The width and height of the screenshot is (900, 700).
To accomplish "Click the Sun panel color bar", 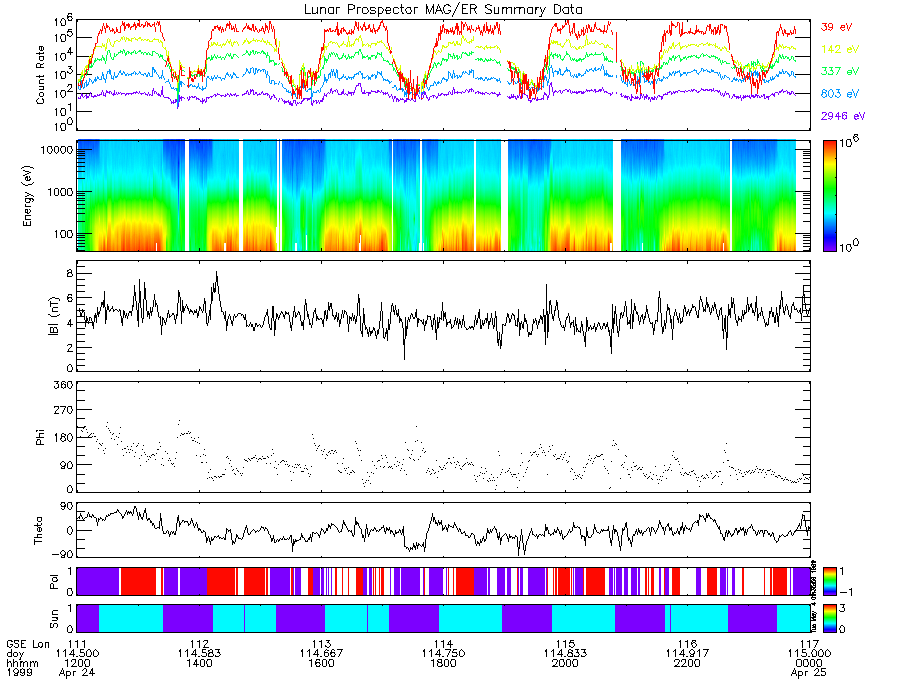I will click(829, 618).
